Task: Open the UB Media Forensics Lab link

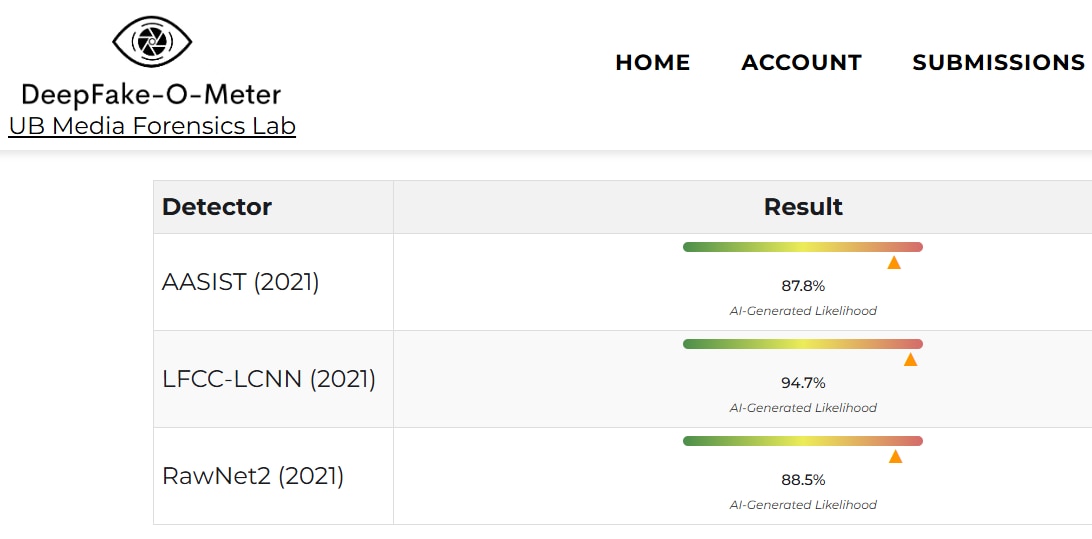Action: (152, 126)
